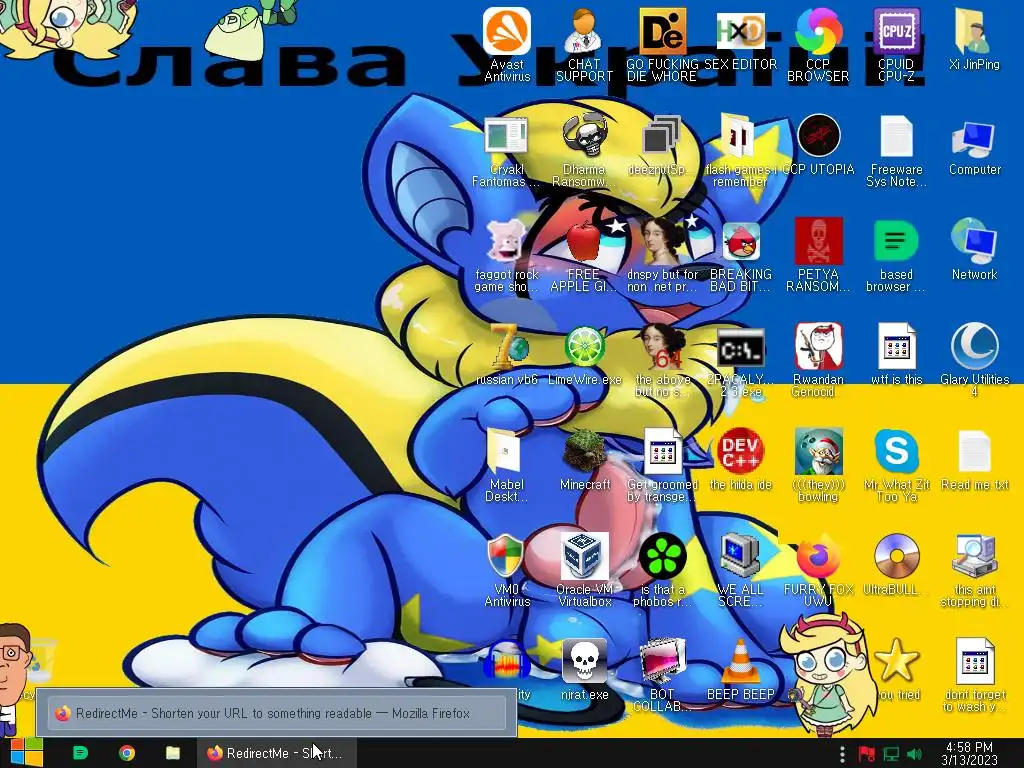Image resolution: width=1024 pixels, height=768 pixels.
Task: Show hidden tray icons overflow
Action: tap(842, 754)
